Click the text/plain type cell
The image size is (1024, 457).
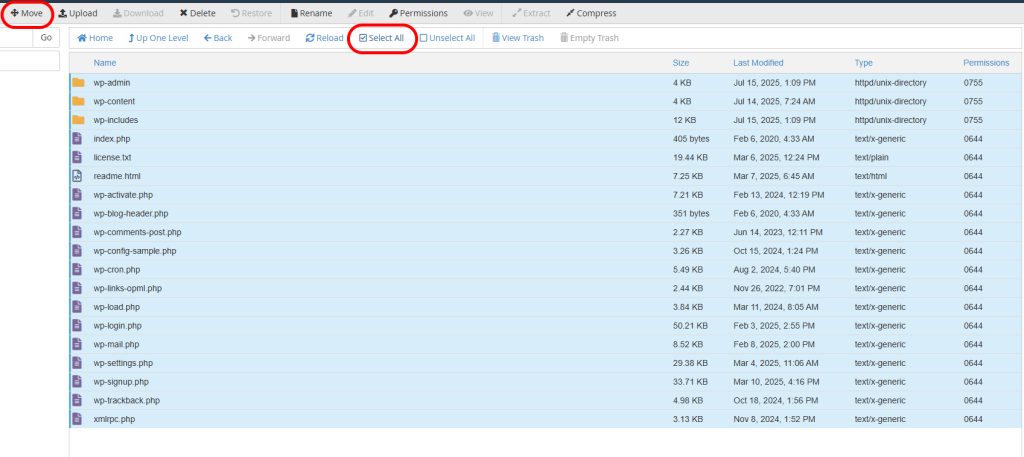871,157
